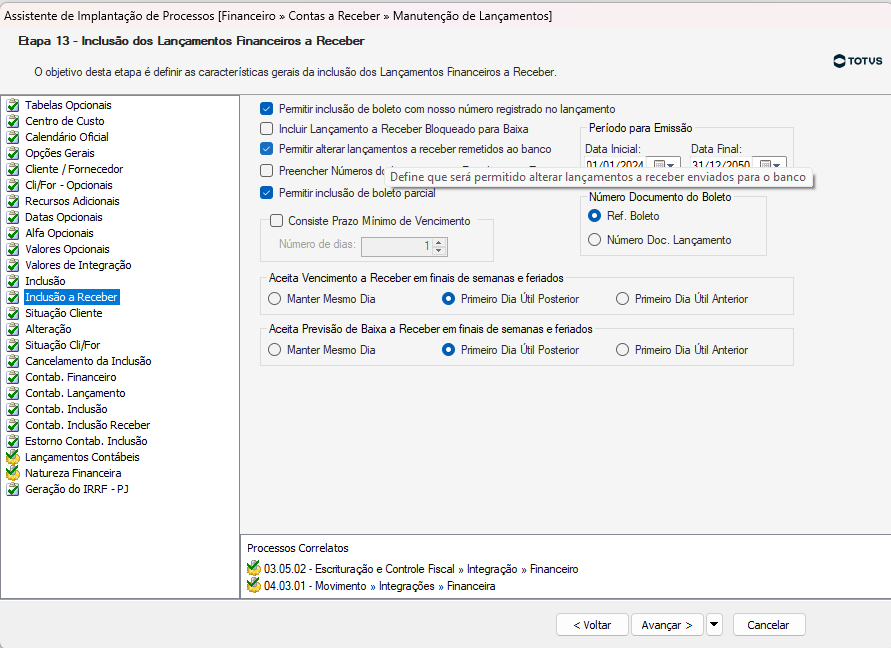Check the Preencher Números checkbox
This screenshot has height=648, width=891.
pyautogui.click(x=267, y=171)
